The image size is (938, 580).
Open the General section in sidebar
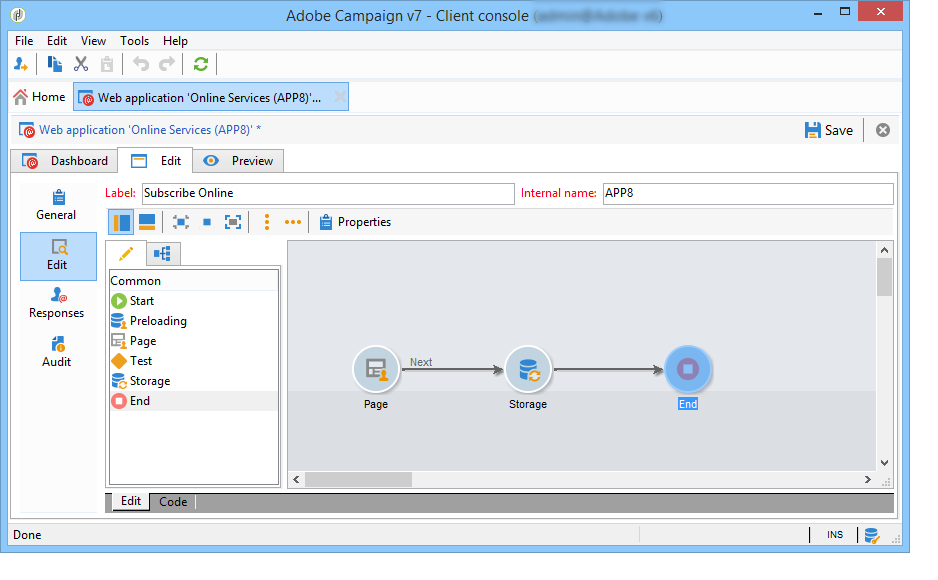[56, 205]
